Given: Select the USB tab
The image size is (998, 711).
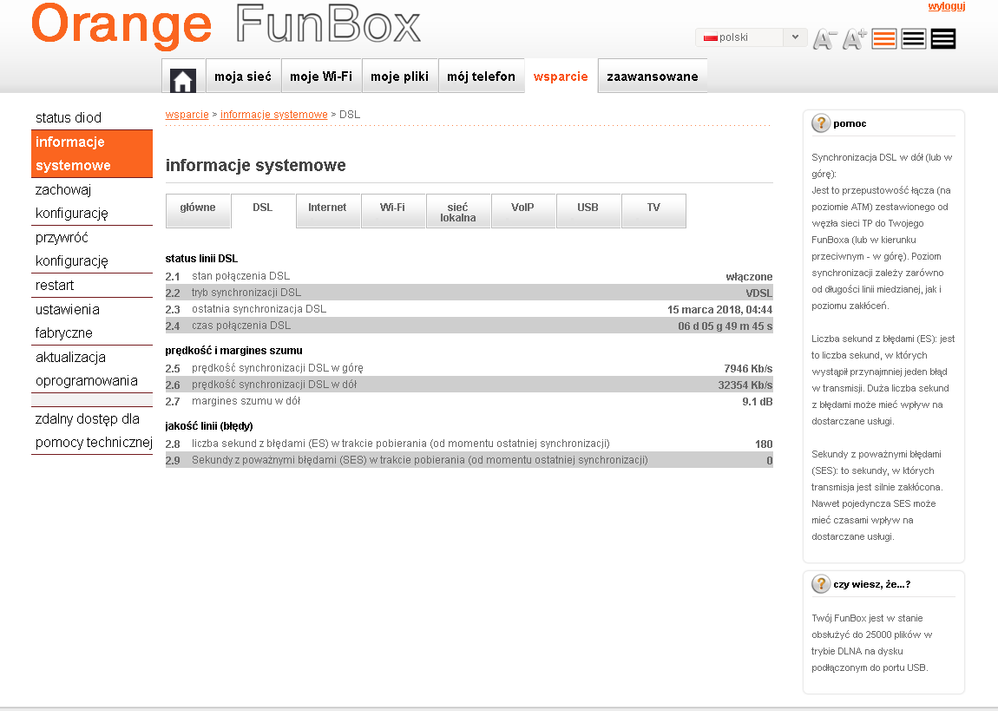Looking at the screenshot, I should (x=587, y=210).
